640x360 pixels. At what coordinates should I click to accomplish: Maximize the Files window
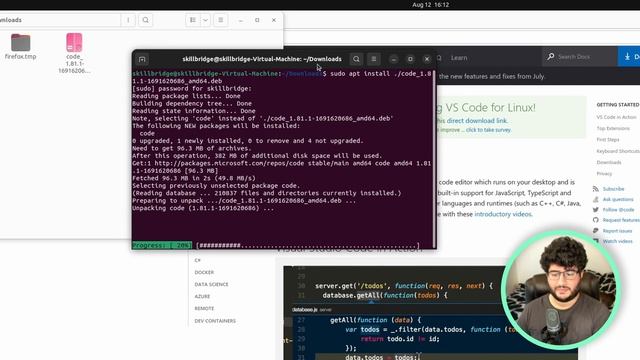tap(257, 20)
